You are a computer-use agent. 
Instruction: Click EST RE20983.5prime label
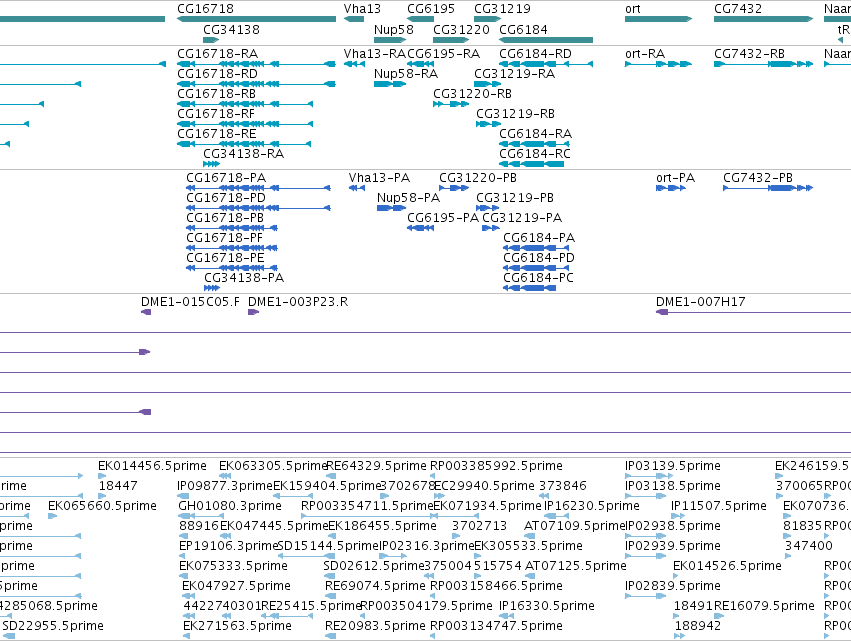[375, 626]
